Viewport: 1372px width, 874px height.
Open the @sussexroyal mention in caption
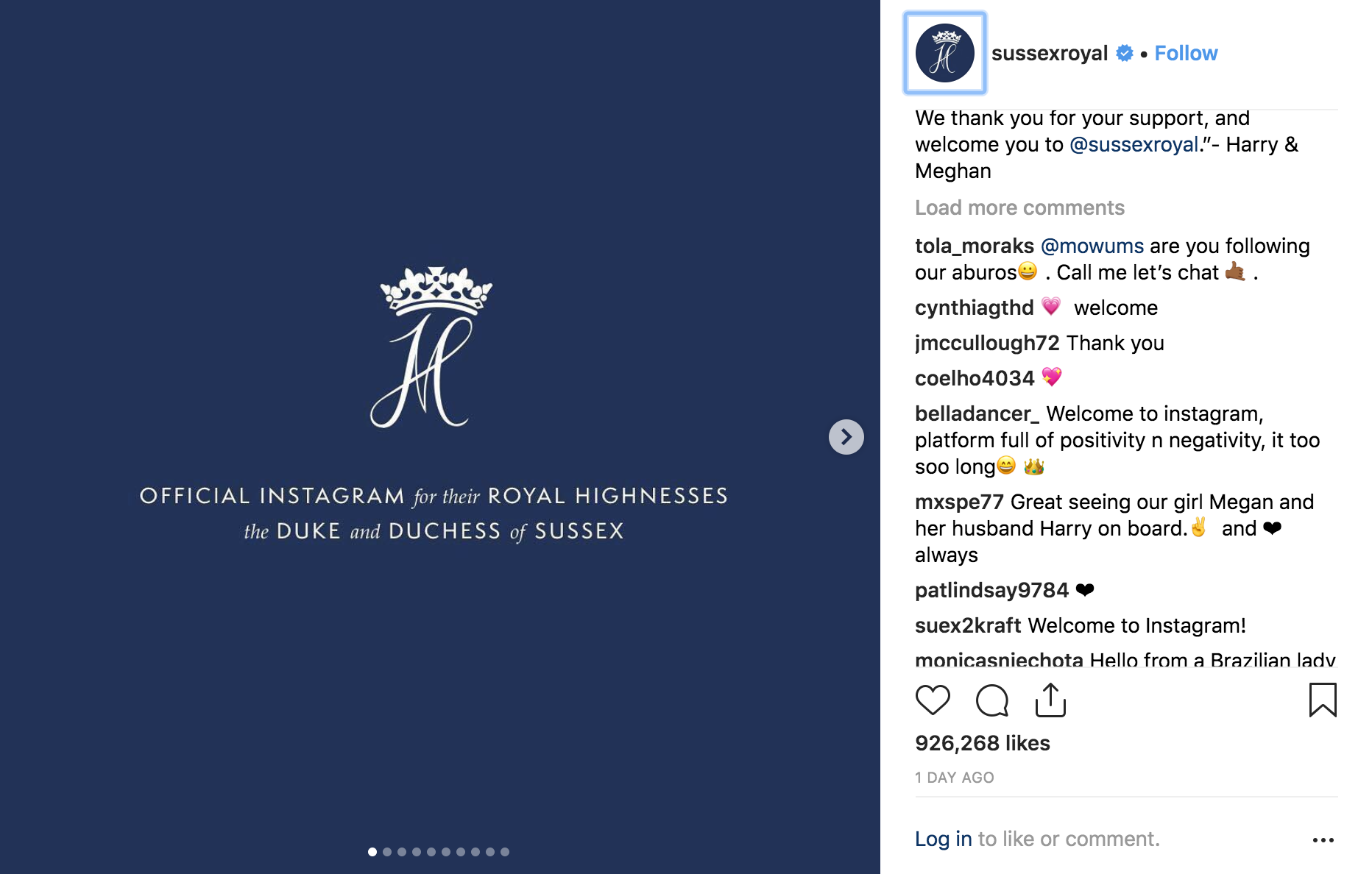click(x=1134, y=144)
